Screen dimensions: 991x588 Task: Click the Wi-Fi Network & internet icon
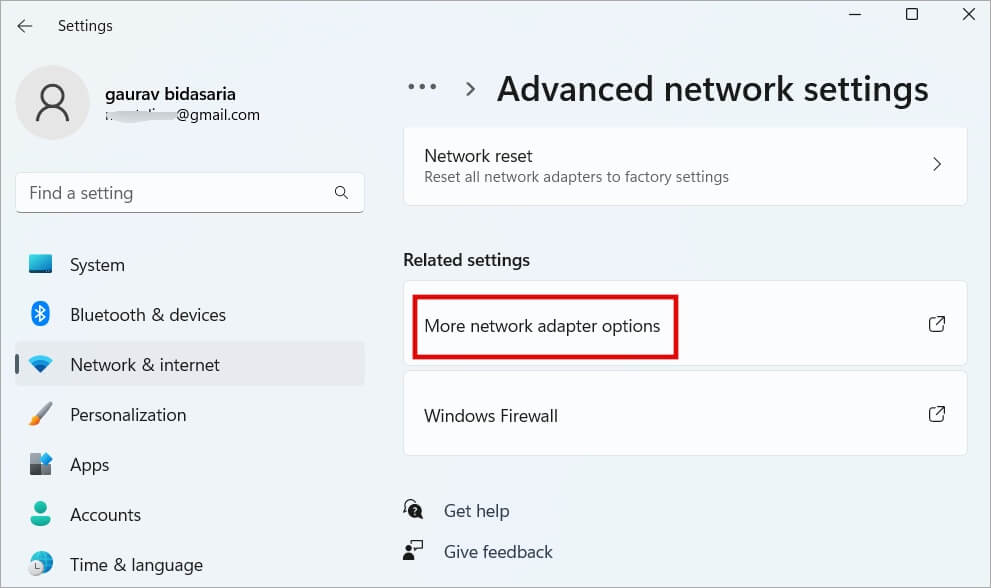click(40, 364)
